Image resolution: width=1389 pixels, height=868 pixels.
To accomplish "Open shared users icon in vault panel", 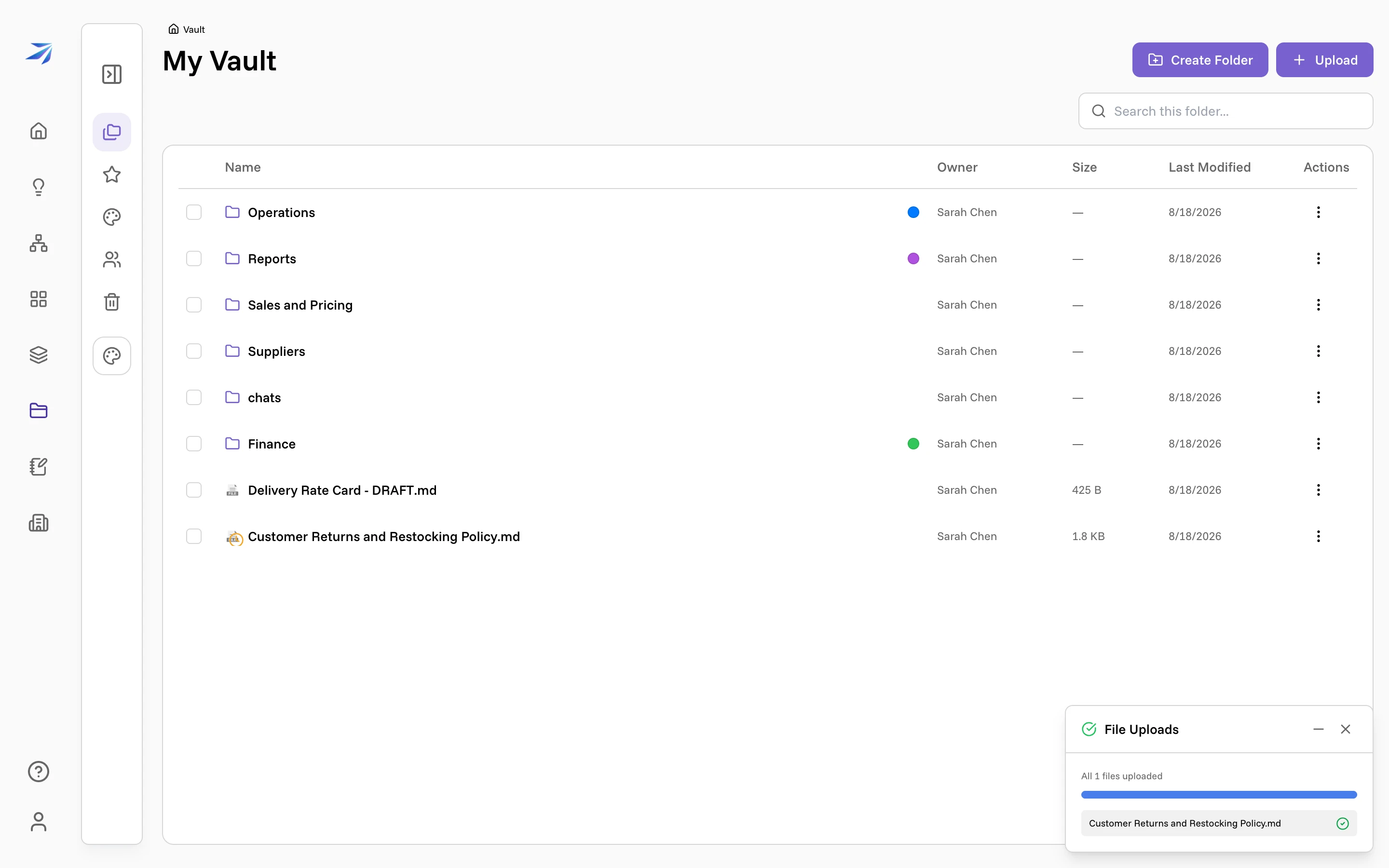I will point(112,259).
